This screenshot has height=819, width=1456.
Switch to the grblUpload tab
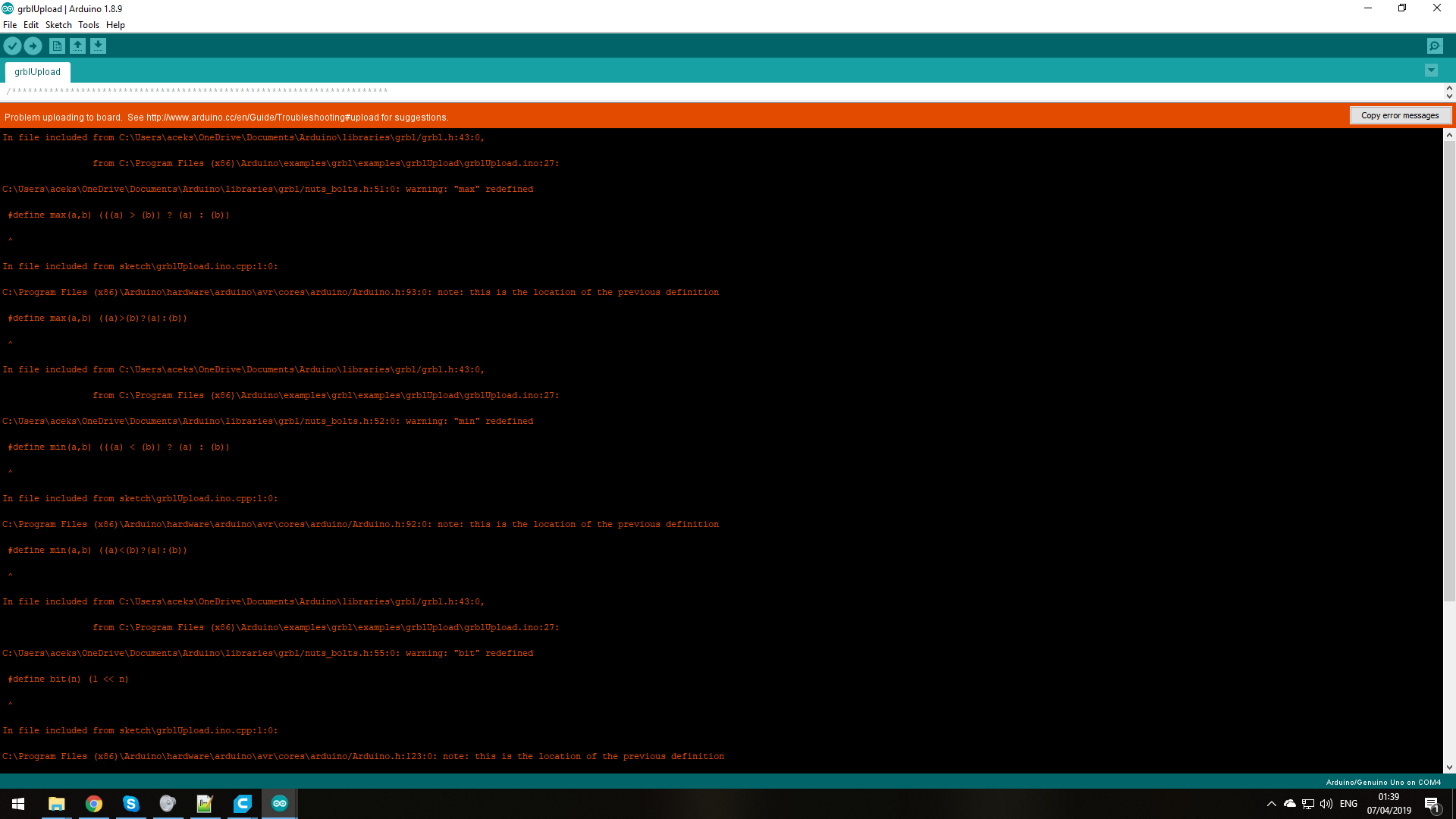tap(37, 71)
